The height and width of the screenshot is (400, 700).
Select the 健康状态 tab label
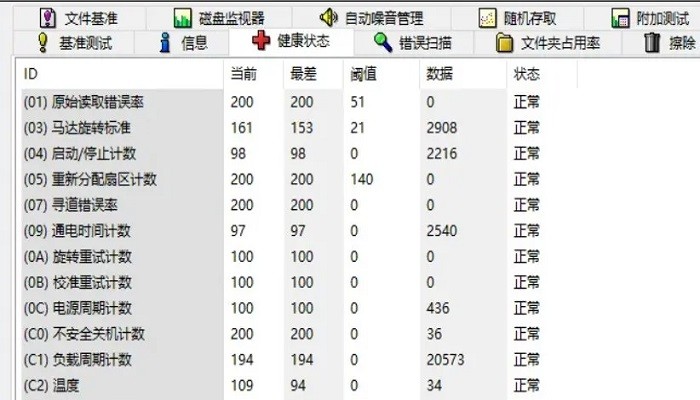304,41
